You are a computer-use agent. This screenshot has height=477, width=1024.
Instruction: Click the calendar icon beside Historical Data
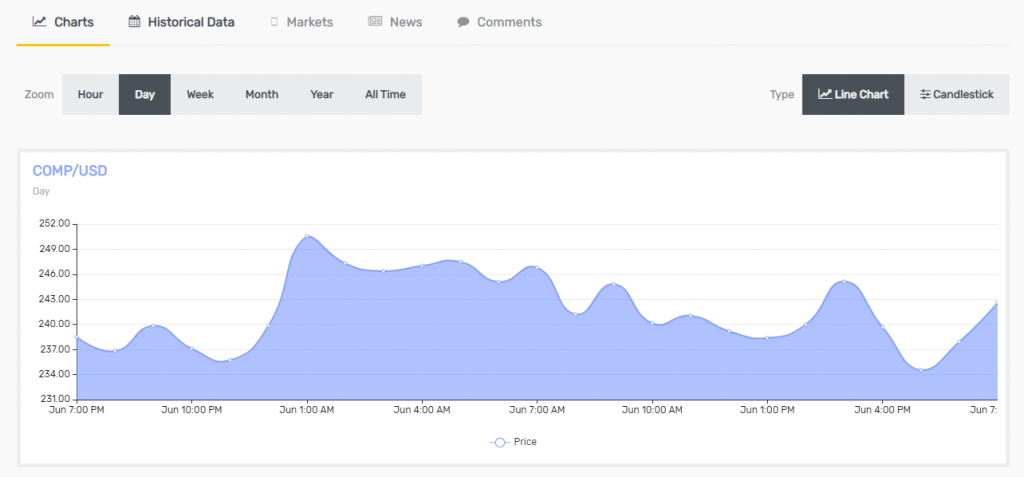[x=134, y=22]
